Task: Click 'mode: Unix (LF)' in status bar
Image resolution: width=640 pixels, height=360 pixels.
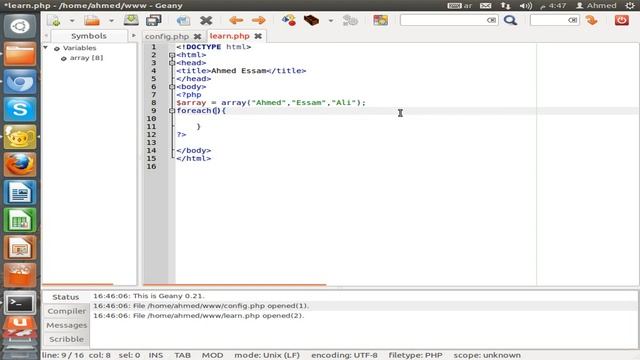Action: [x=267, y=355]
